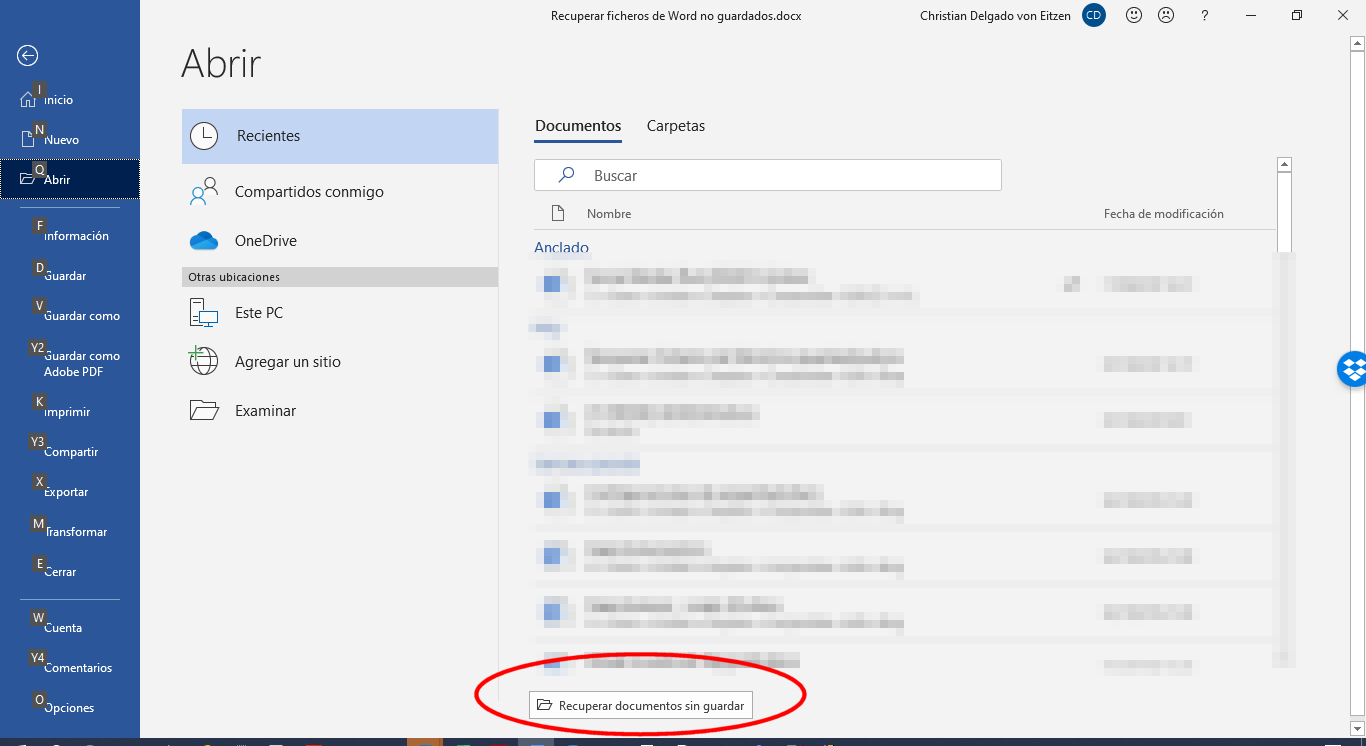Sort list by Fecha de modificación header
Image resolution: width=1366 pixels, height=746 pixels.
(1163, 214)
